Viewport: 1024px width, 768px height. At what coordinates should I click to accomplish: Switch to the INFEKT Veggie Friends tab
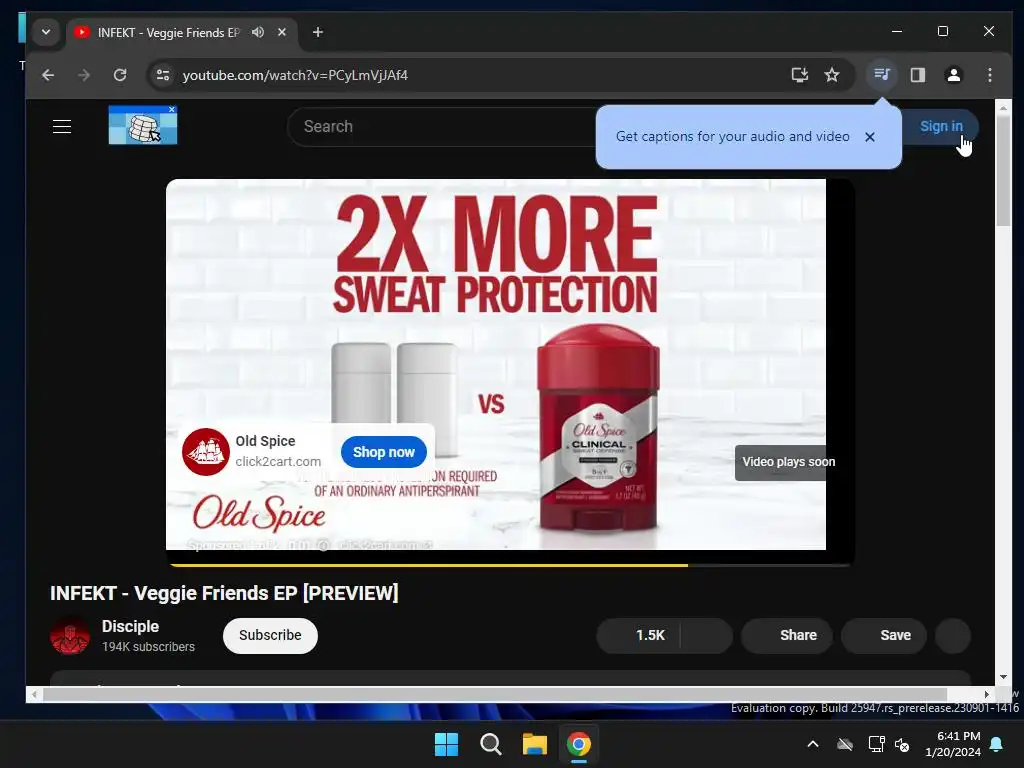point(168,33)
